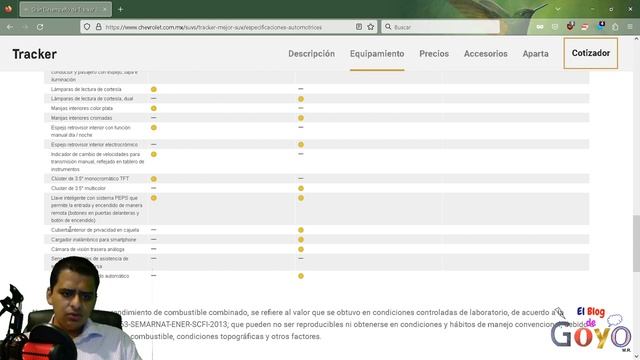Select row 'Lámparas de lectura de cortesía, dual'
Screen dimensions: 640x360
pos(316,99)
